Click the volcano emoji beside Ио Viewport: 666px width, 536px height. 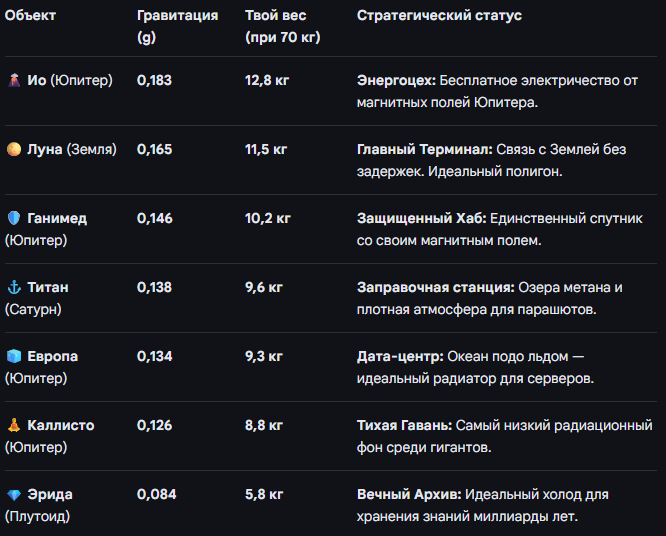tap(14, 80)
